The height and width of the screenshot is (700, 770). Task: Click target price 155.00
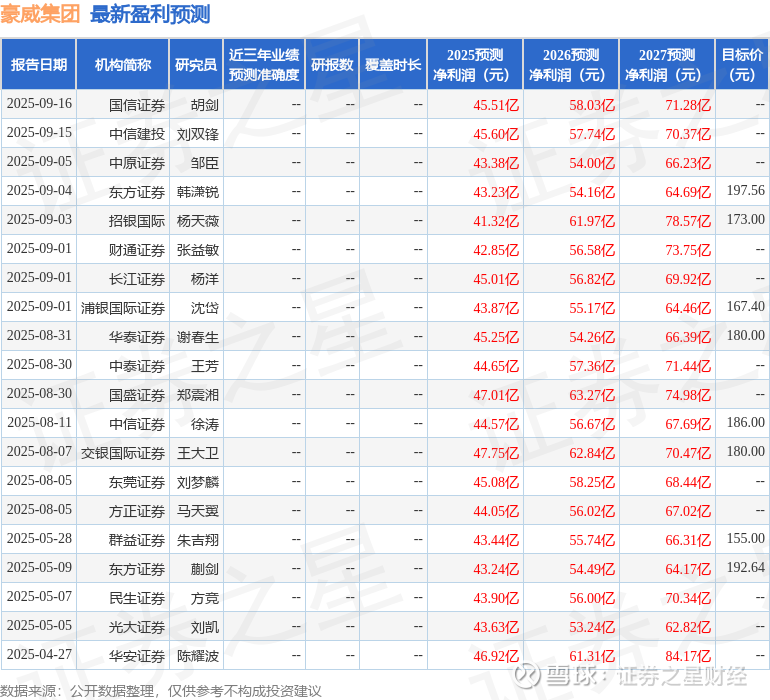click(745, 538)
